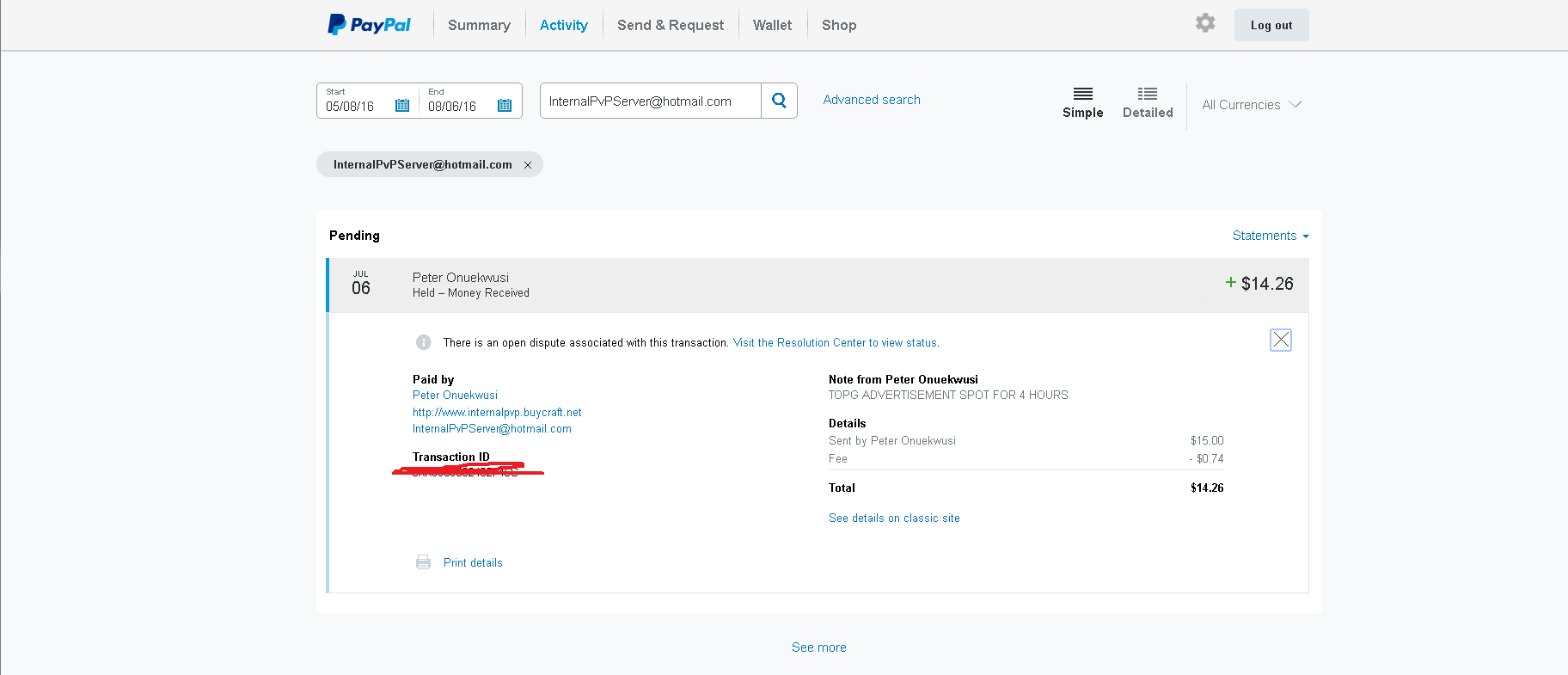This screenshot has width=1568, height=675.
Task: Open the Advanced search link
Action: click(872, 100)
